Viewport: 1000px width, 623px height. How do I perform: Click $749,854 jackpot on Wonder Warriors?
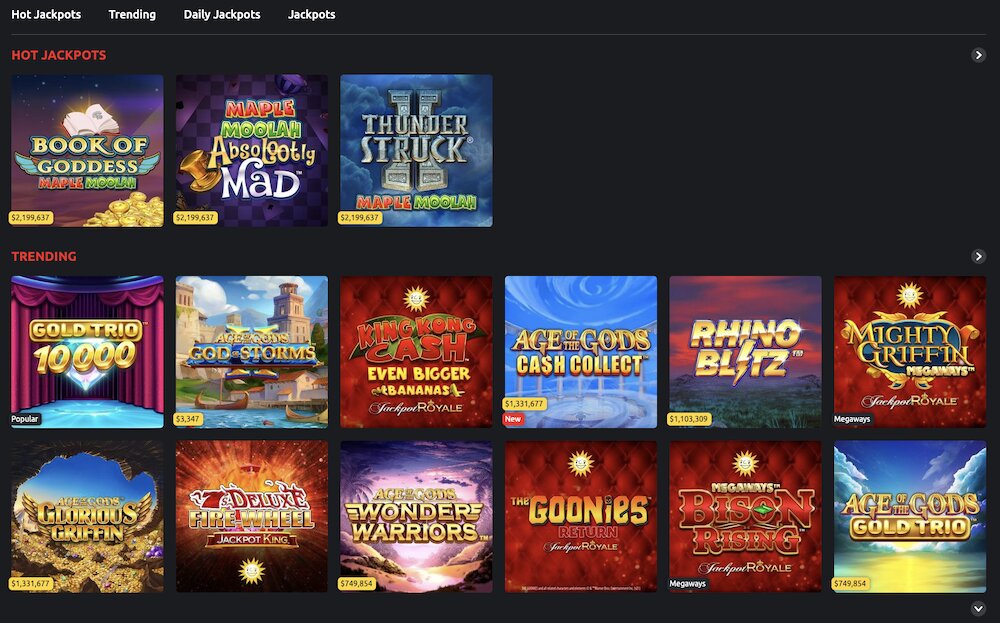[357, 583]
